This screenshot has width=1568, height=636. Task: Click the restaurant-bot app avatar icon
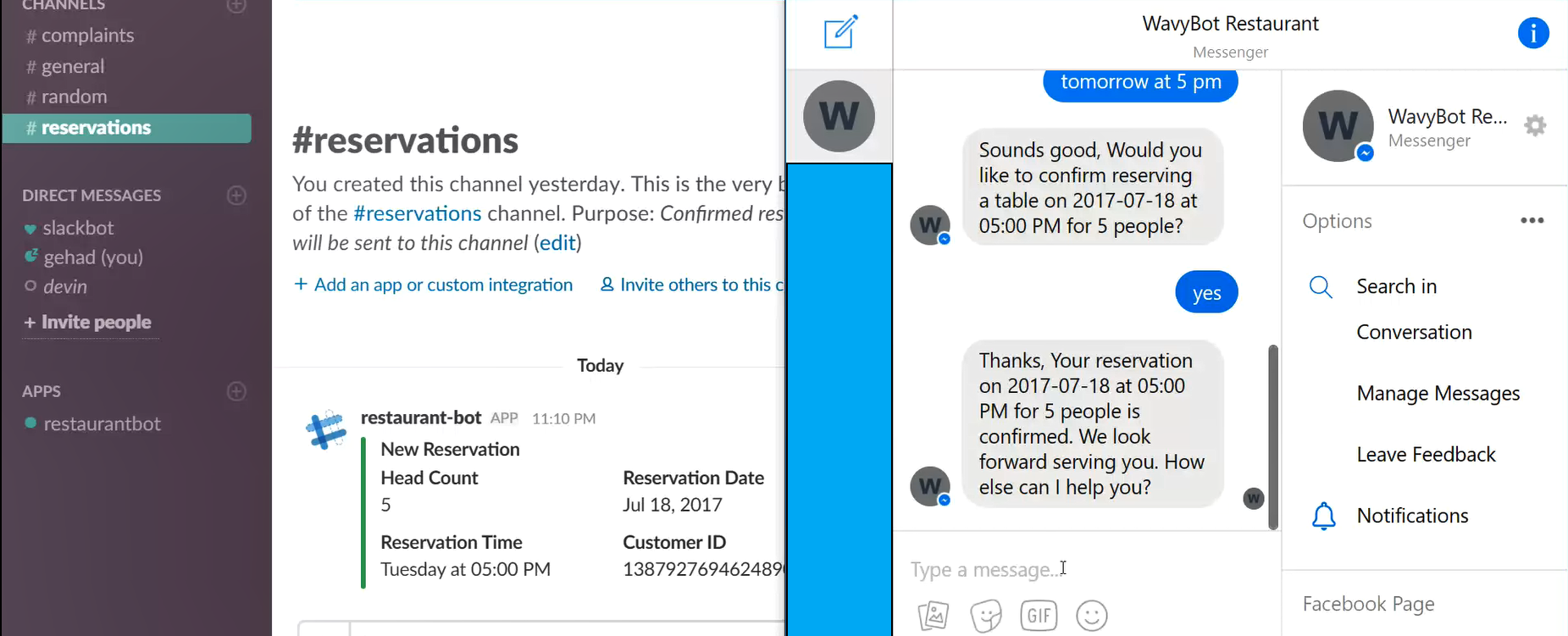[326, 430]
